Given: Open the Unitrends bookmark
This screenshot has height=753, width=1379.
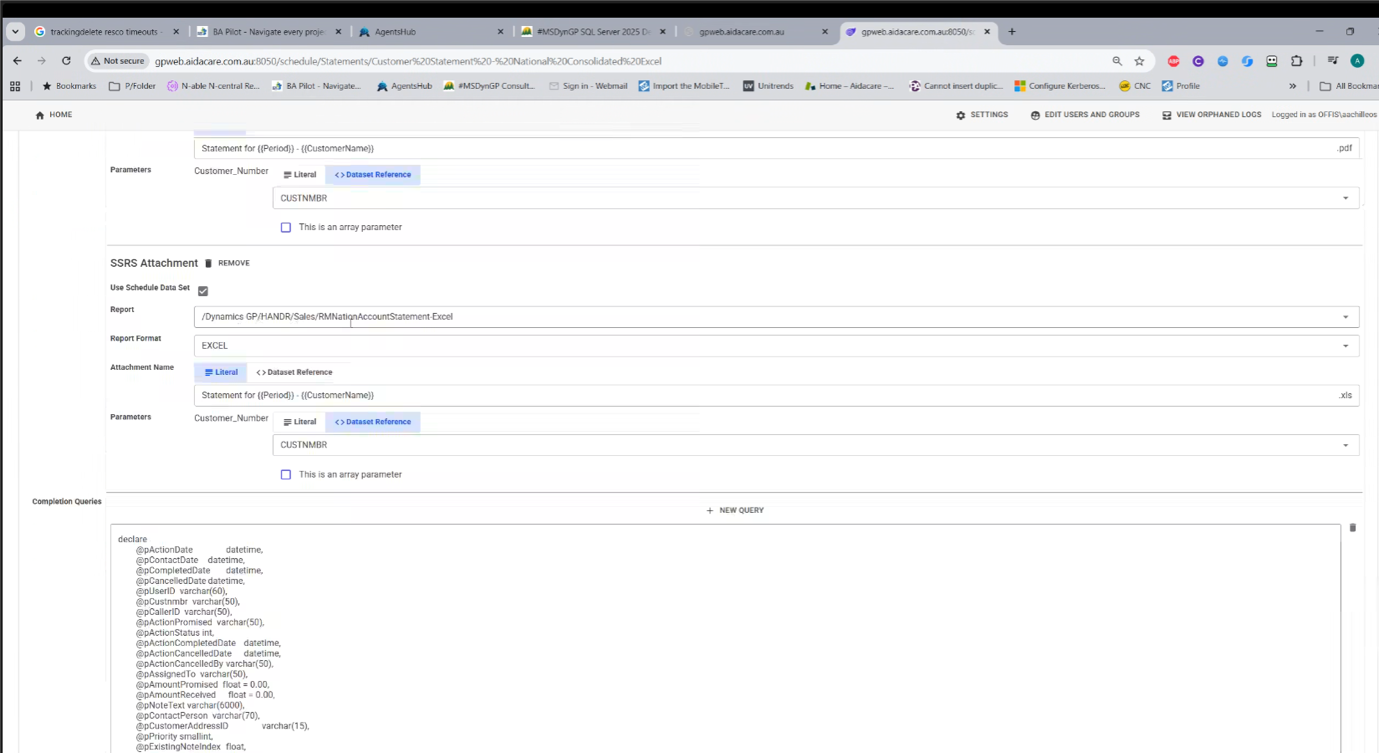Looking at the screenshot, I should coord(768,86).
